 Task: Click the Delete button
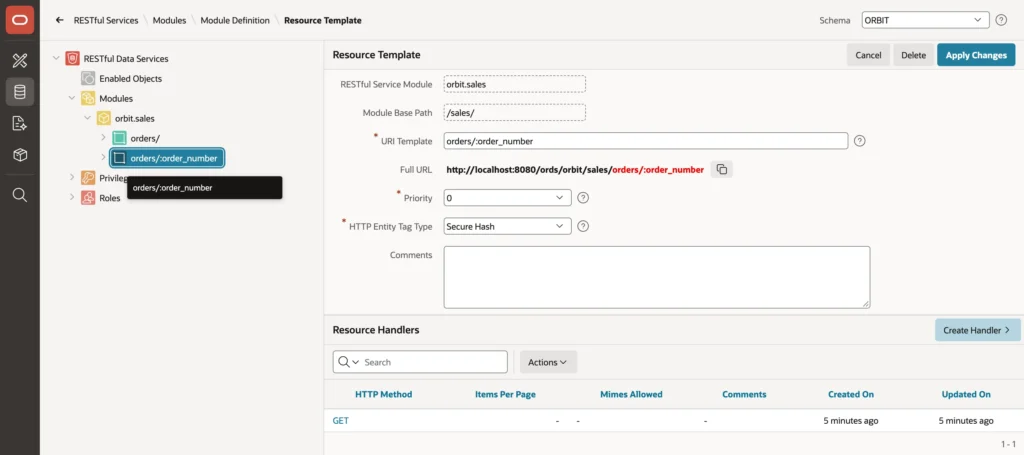(x=914, y=55)
